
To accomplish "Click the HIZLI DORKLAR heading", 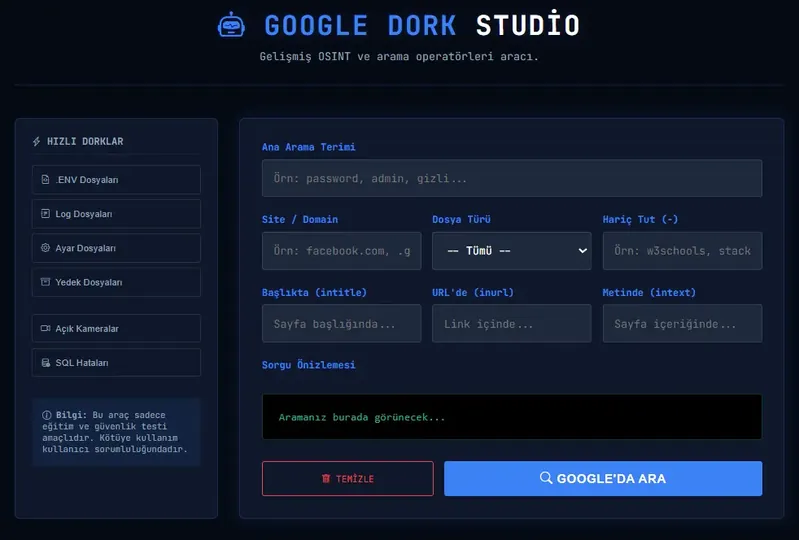I will click(85, 141).
